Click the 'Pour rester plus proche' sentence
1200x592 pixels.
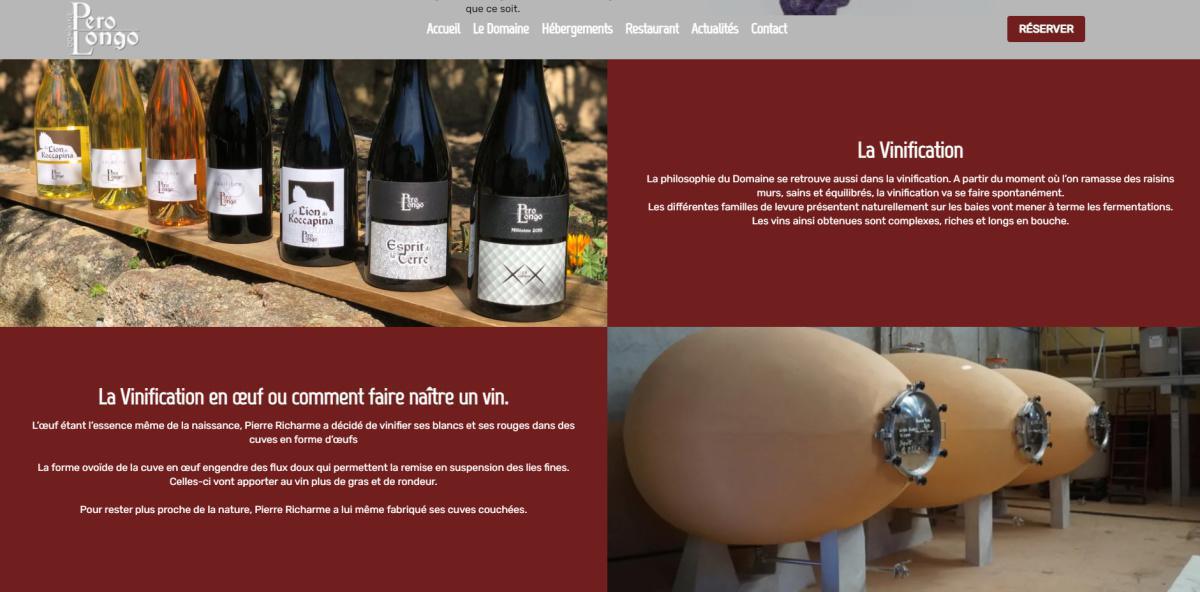pos(303,509)
